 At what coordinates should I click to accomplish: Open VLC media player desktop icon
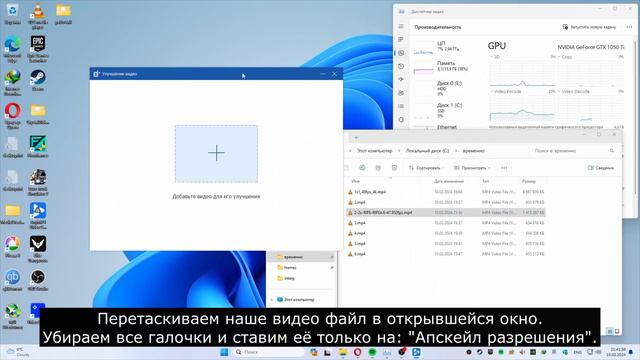pos(38,16)
